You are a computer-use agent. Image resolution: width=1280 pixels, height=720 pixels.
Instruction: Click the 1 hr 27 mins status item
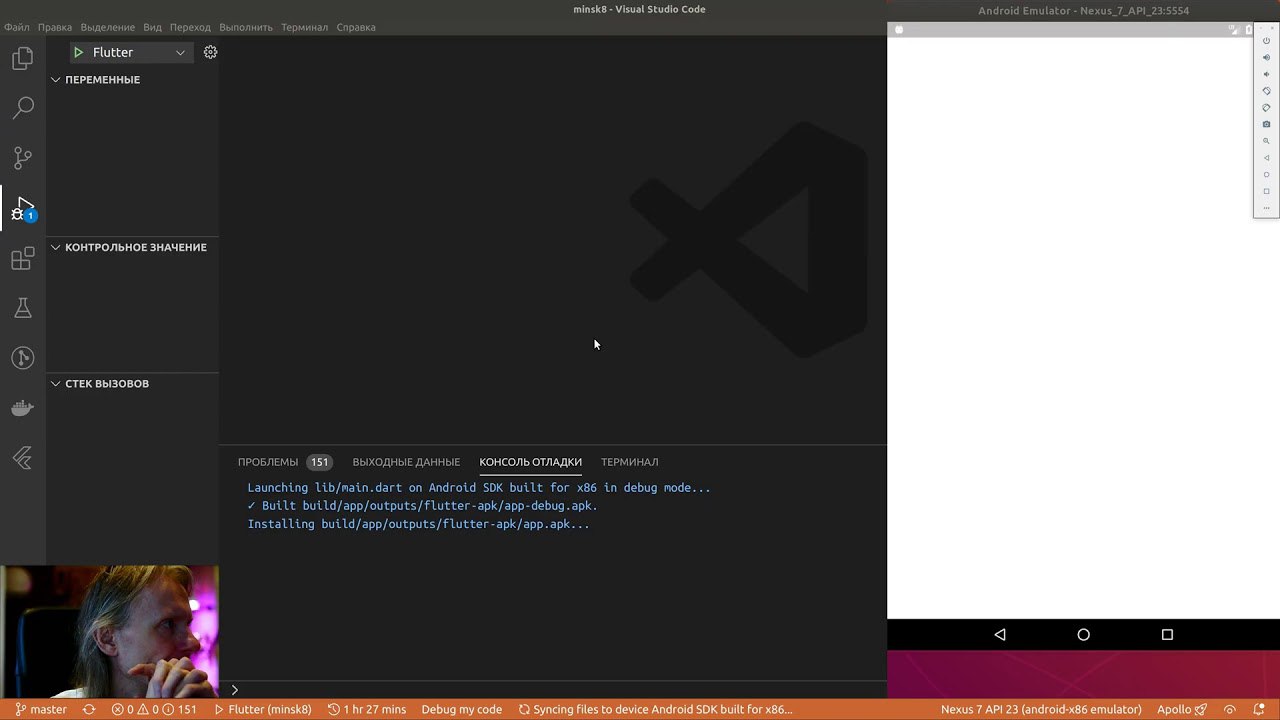pos(367,709)
